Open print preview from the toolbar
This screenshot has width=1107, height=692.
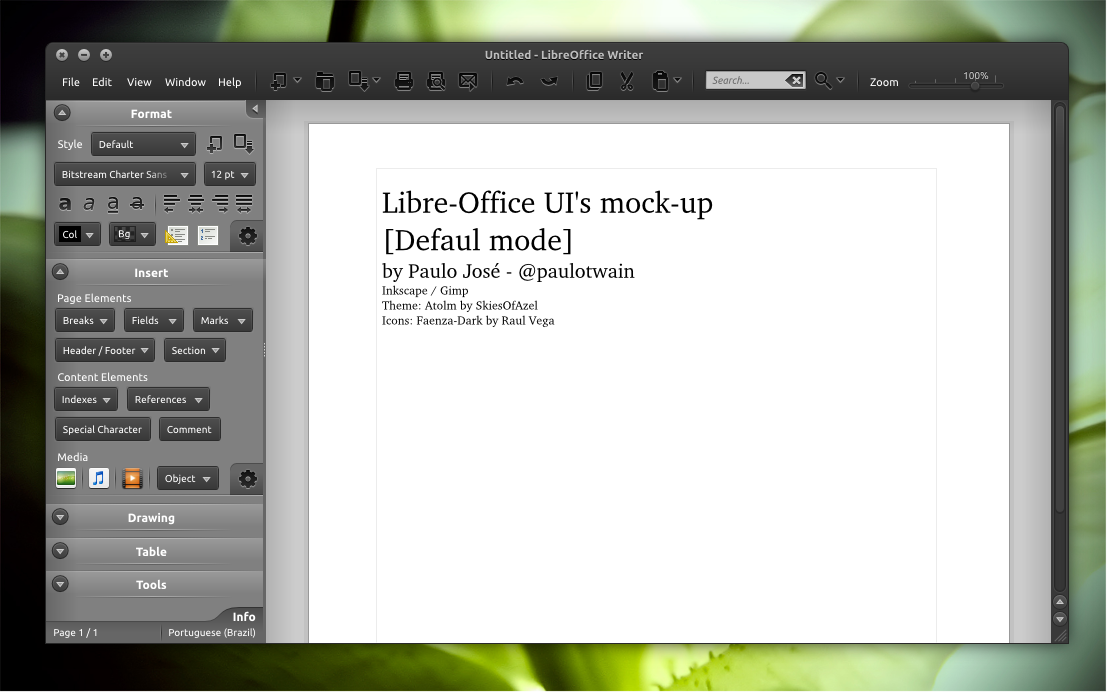click(x=436, y=81)
